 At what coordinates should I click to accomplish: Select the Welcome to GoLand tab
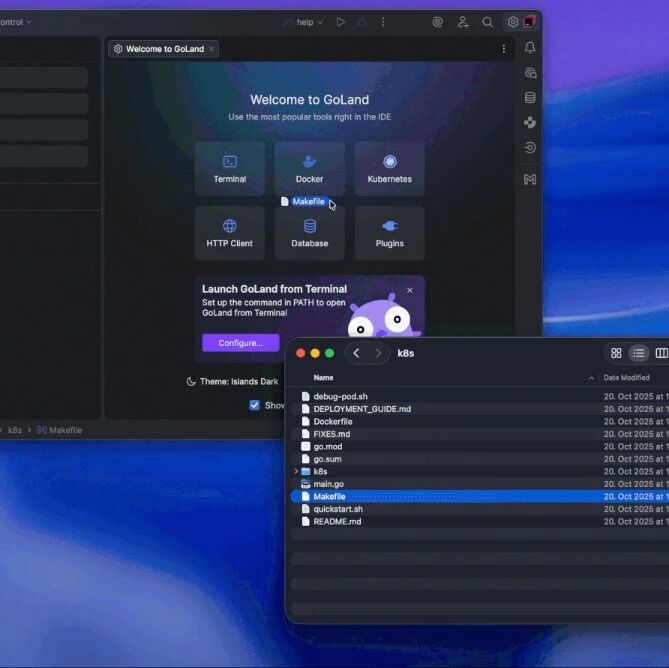(x=164, y=49)
